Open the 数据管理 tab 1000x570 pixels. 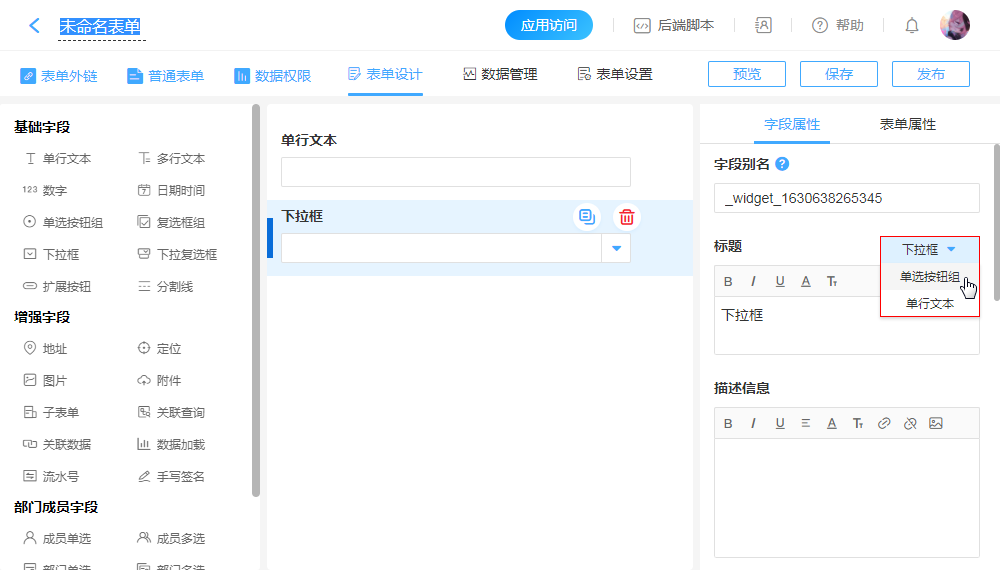(500, 74)
